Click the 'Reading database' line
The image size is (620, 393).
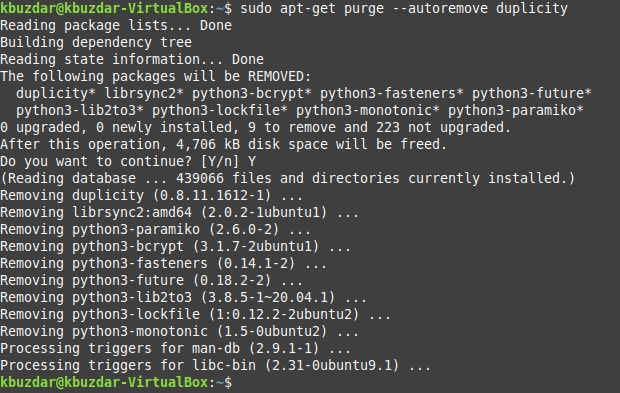tap(287, 178)
